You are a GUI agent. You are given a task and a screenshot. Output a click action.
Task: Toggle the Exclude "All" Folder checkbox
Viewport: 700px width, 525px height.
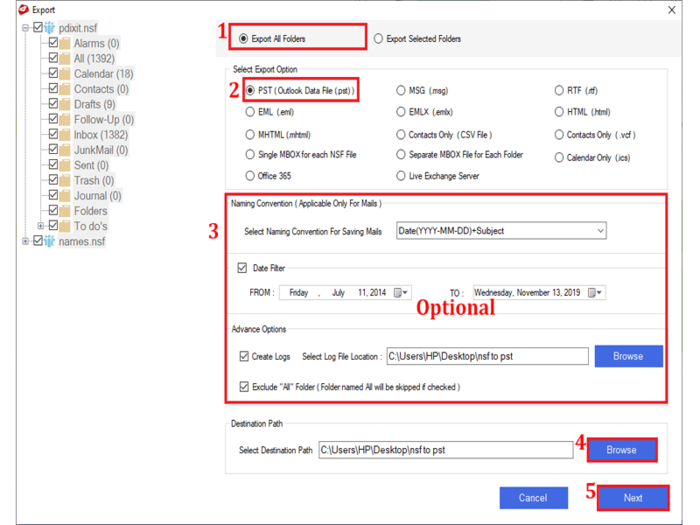(x=244, y=387)
